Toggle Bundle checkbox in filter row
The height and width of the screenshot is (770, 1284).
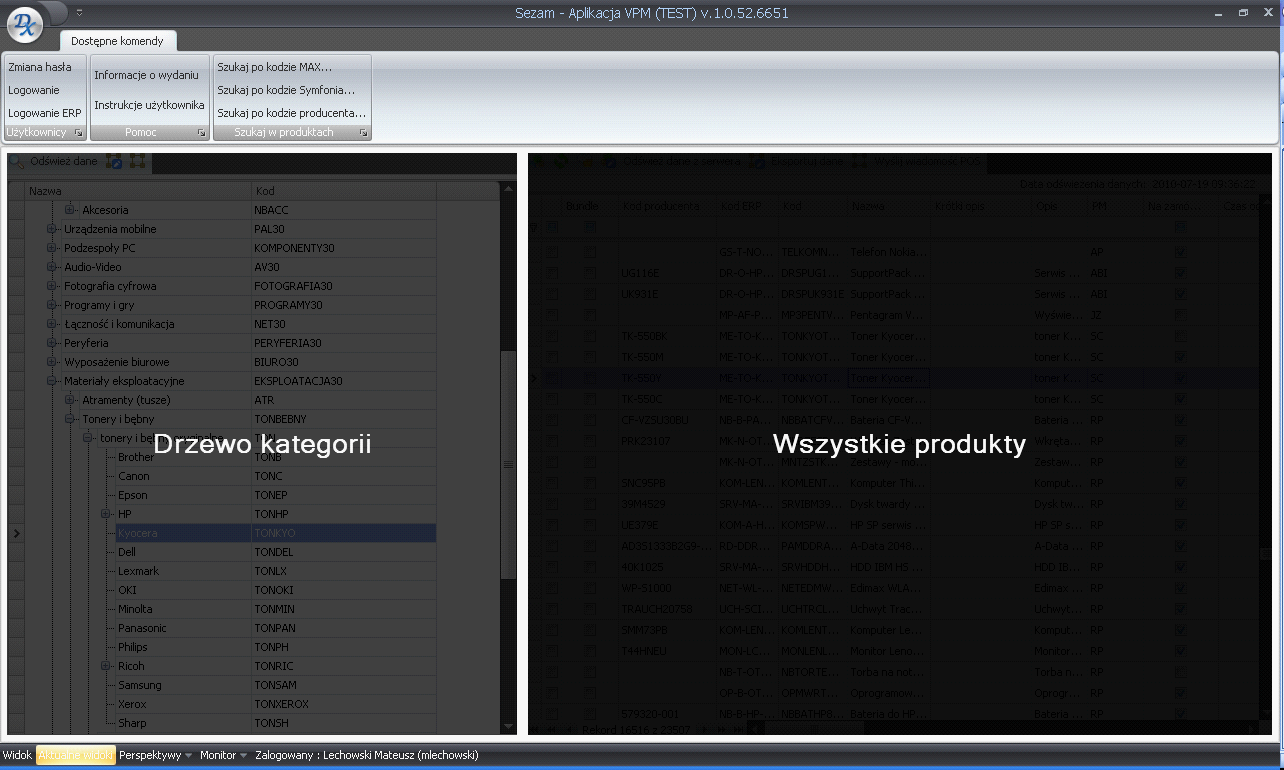click(x=590, y=228)
